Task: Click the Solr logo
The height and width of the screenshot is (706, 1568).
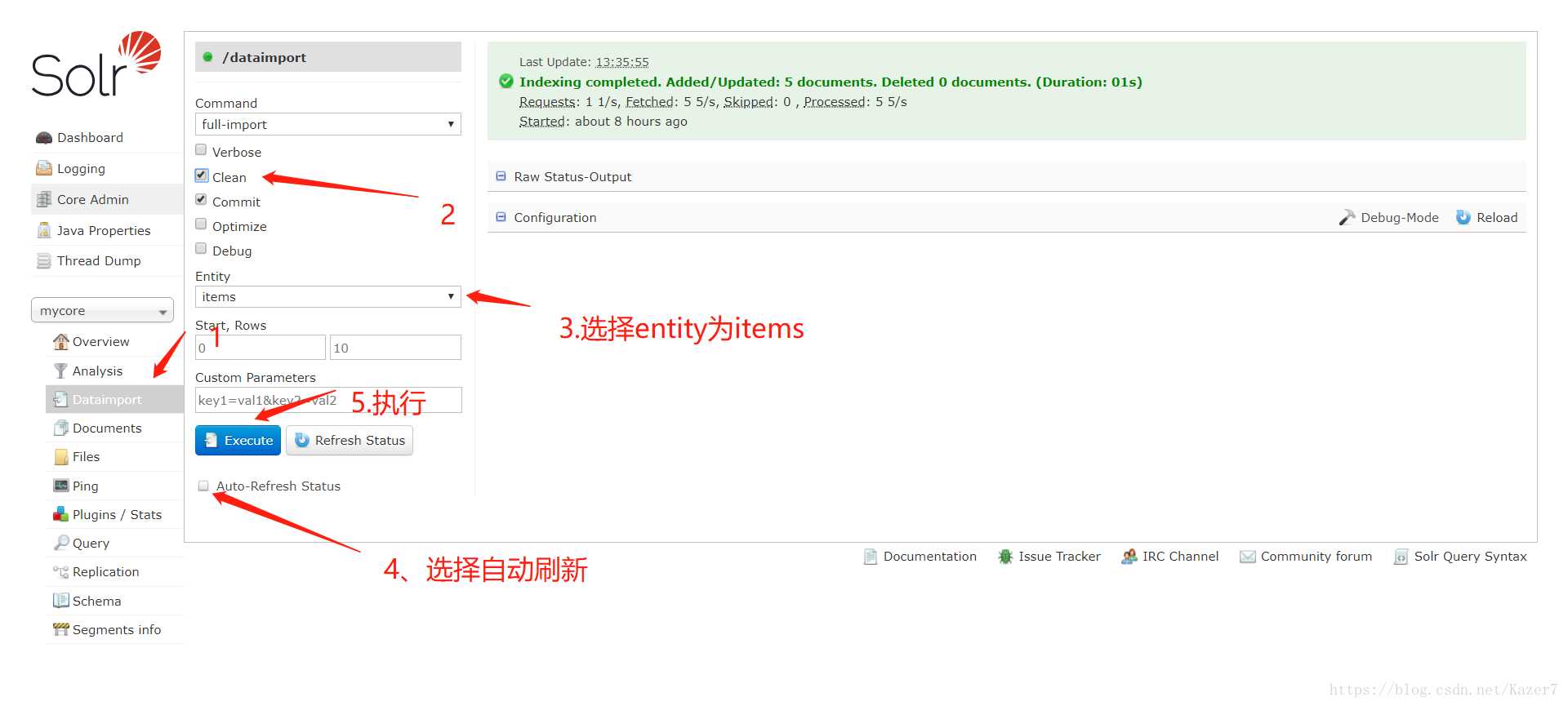Action: point(96,64)
